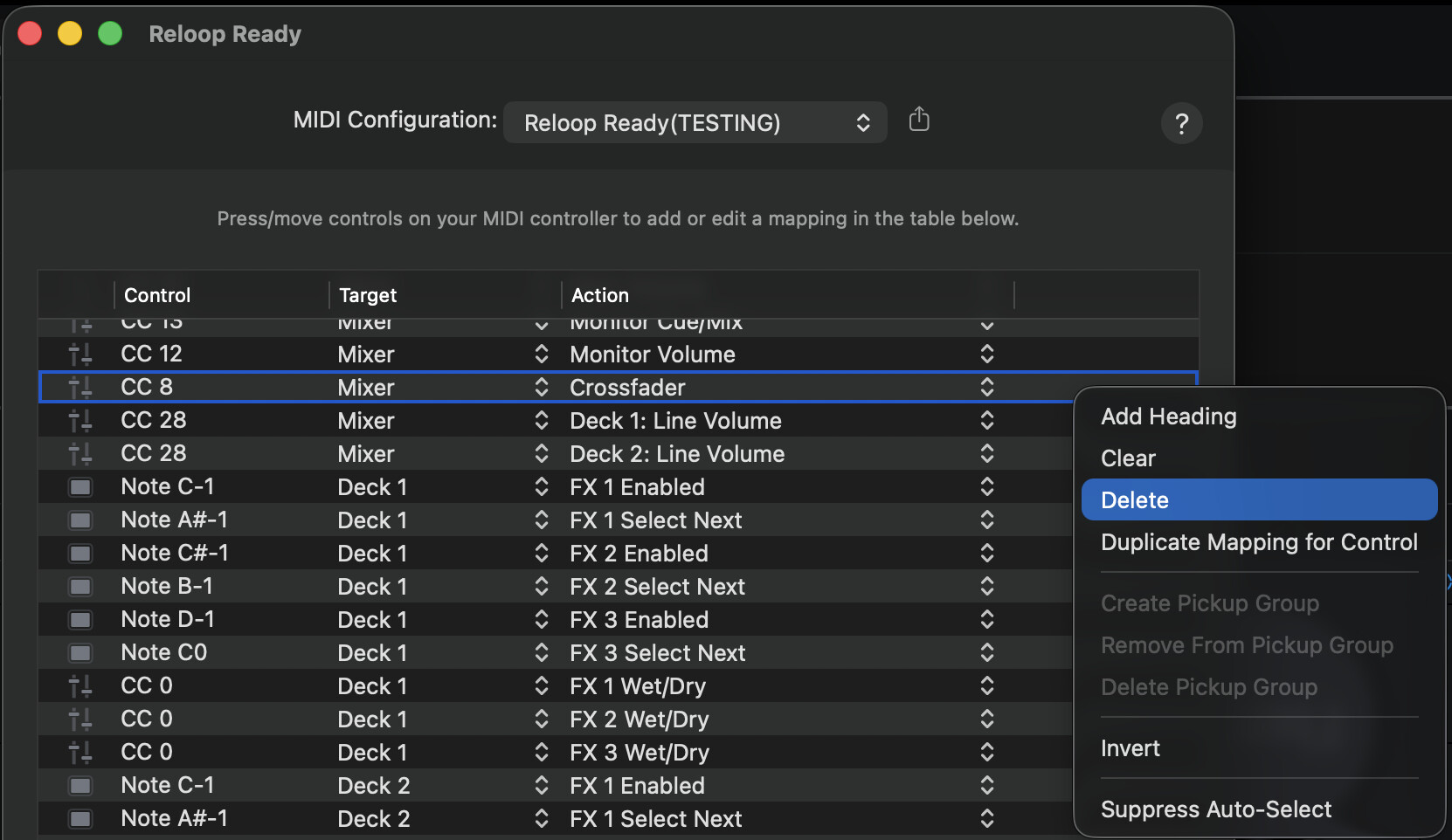Open help with the question mark button
Image resolution: width=1452 pixels, height=840 pixels.
(x=1181, y=124)
